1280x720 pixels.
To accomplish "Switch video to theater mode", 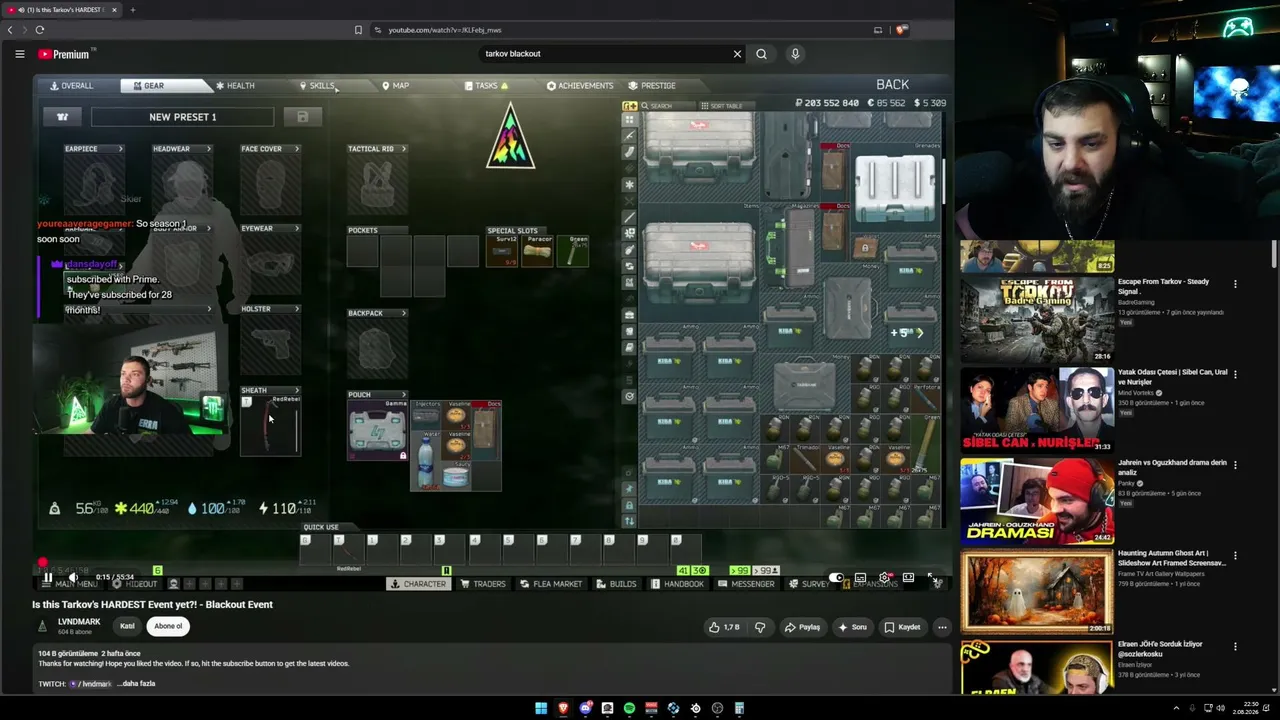I will (908, 578).
